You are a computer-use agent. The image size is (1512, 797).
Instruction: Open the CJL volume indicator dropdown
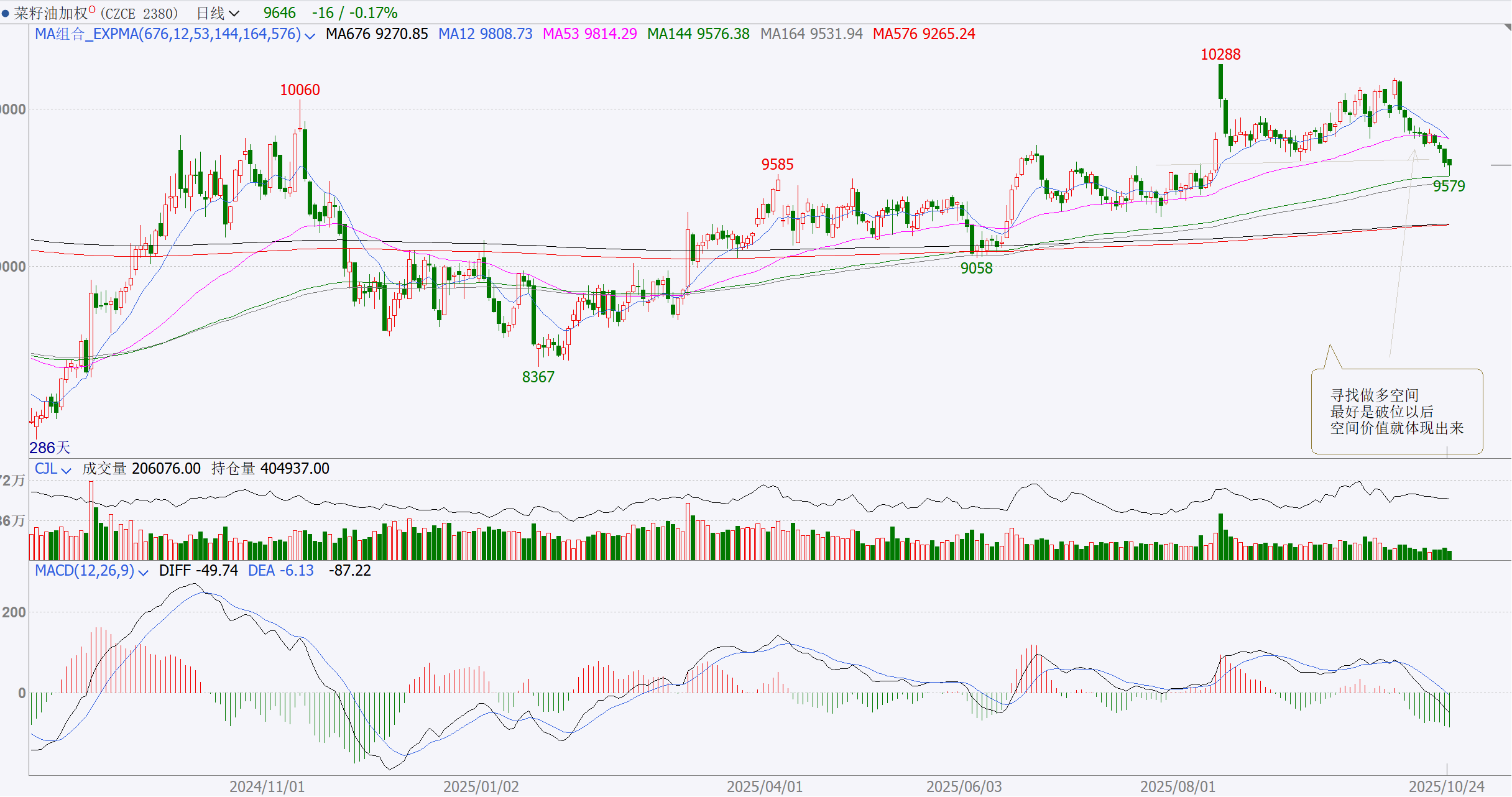pyautogui.click(x=66, y=471)
